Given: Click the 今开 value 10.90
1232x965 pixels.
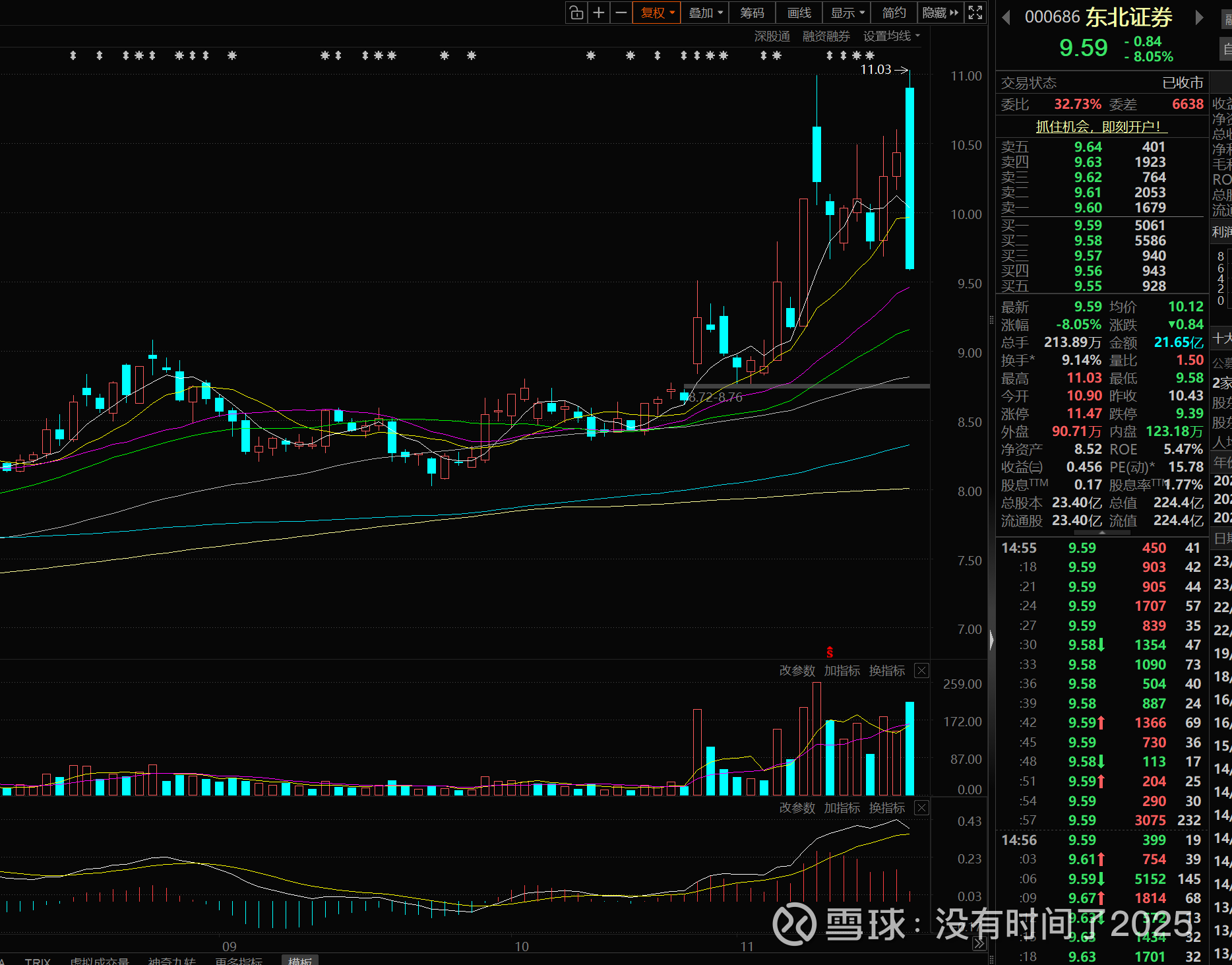Looking at the screenshot, I should pyautogui.click(x=1084, y=396).
